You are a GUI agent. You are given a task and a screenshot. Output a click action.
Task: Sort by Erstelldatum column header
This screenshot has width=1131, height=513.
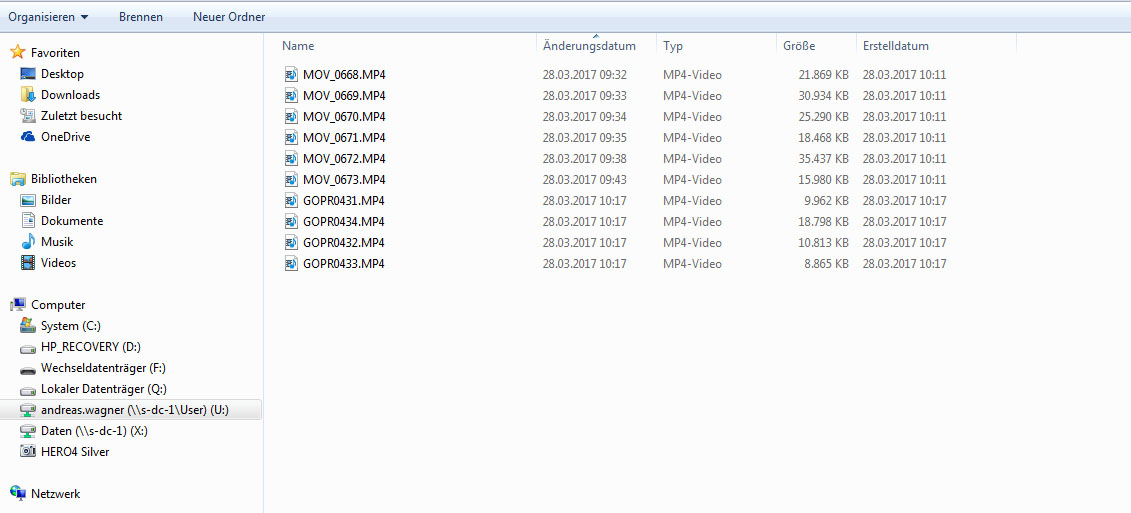[895, 46]
